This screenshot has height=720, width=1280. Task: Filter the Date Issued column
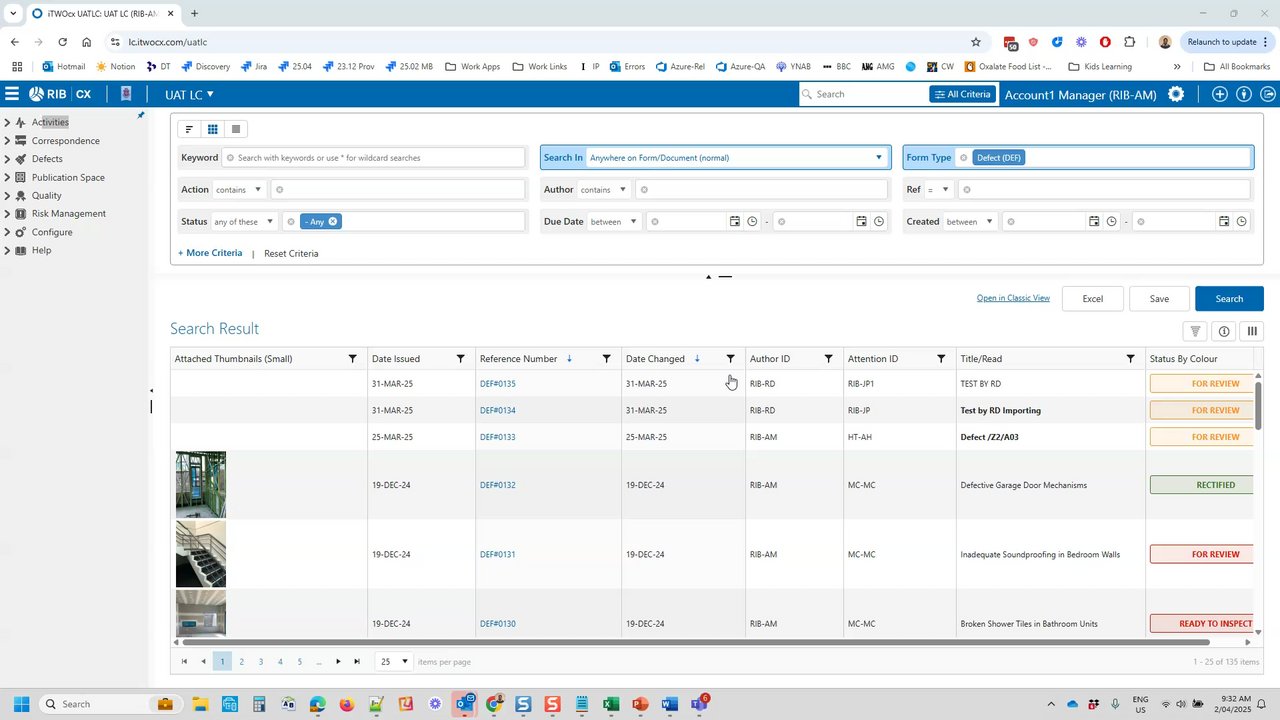coord(461,359)
